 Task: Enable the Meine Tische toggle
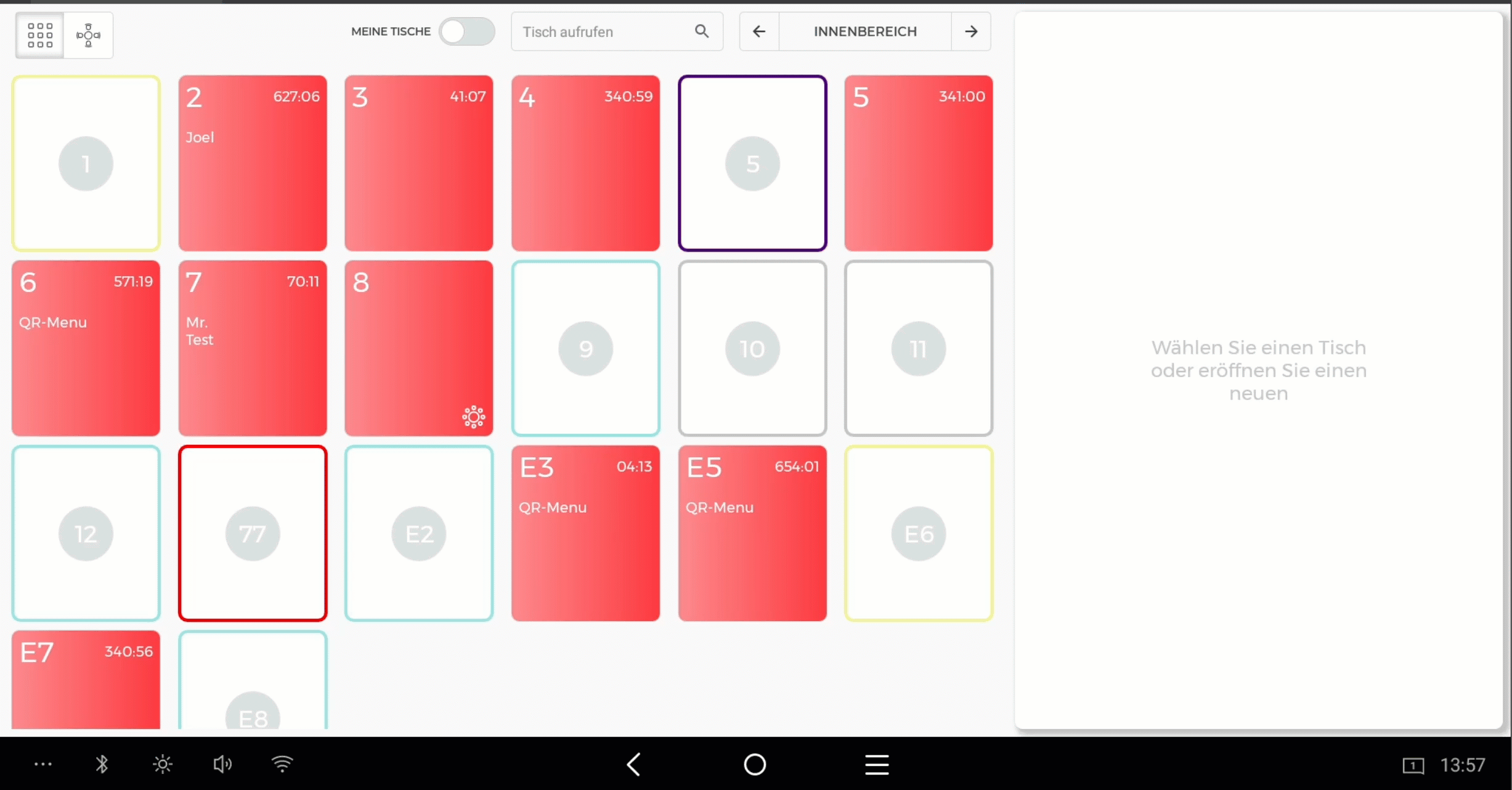[x=466, y=31]
